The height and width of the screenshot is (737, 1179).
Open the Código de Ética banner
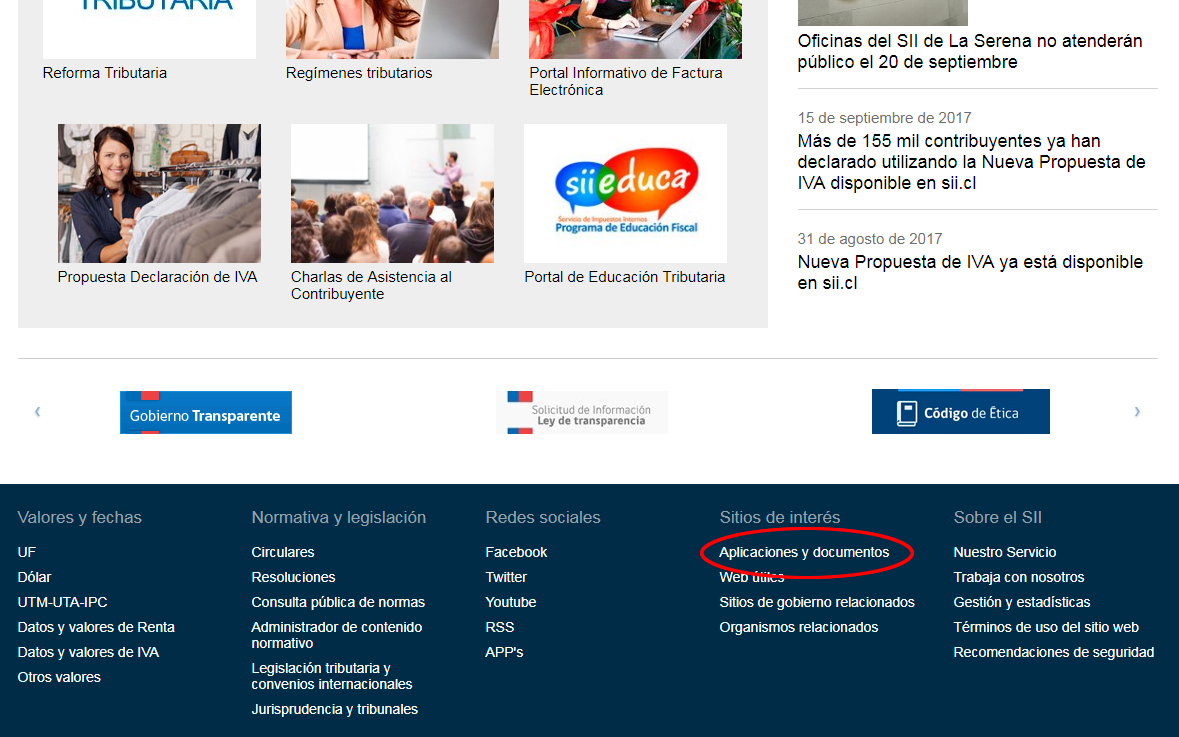(x=960, y=411)
